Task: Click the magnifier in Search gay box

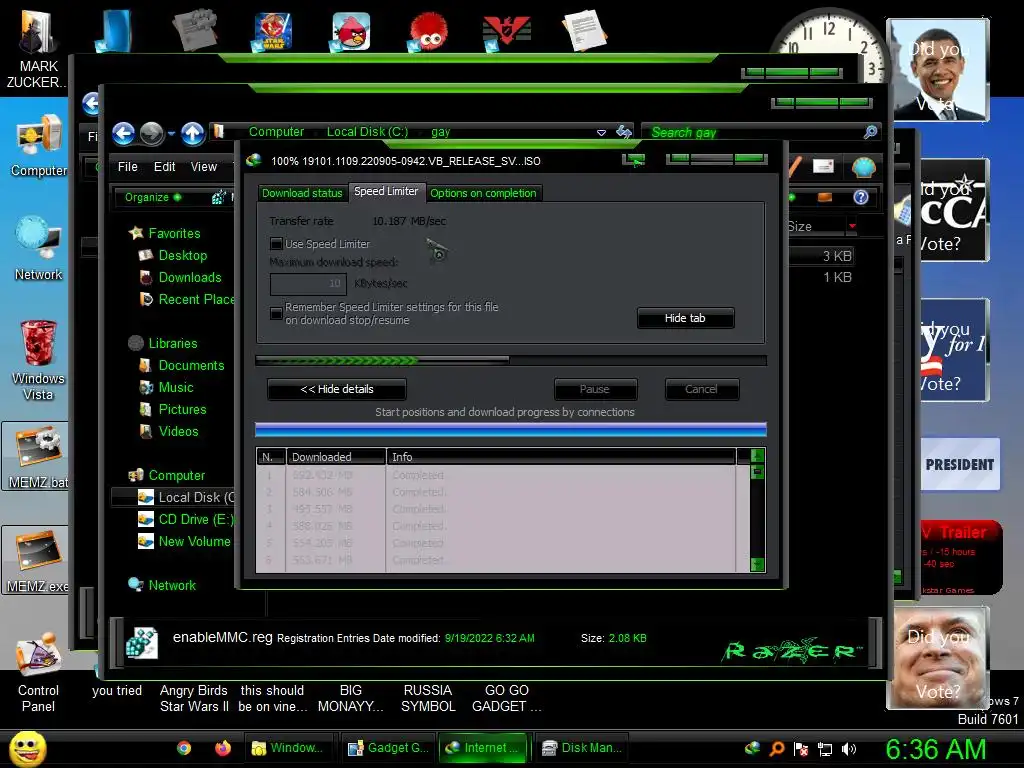Action: [x=870, y=133]
